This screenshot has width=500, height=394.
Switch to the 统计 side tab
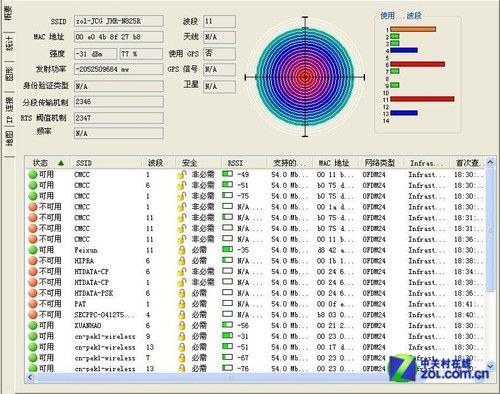click(9, 43)
